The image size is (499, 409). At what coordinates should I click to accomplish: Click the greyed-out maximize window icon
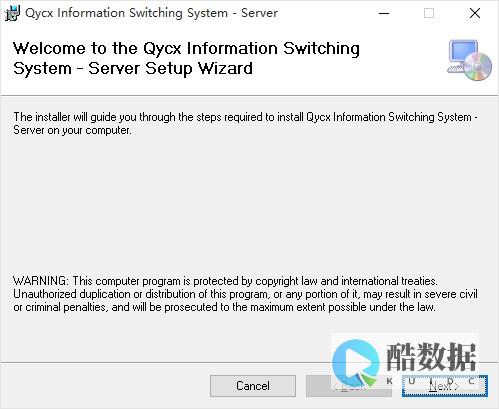click(429, 13)
